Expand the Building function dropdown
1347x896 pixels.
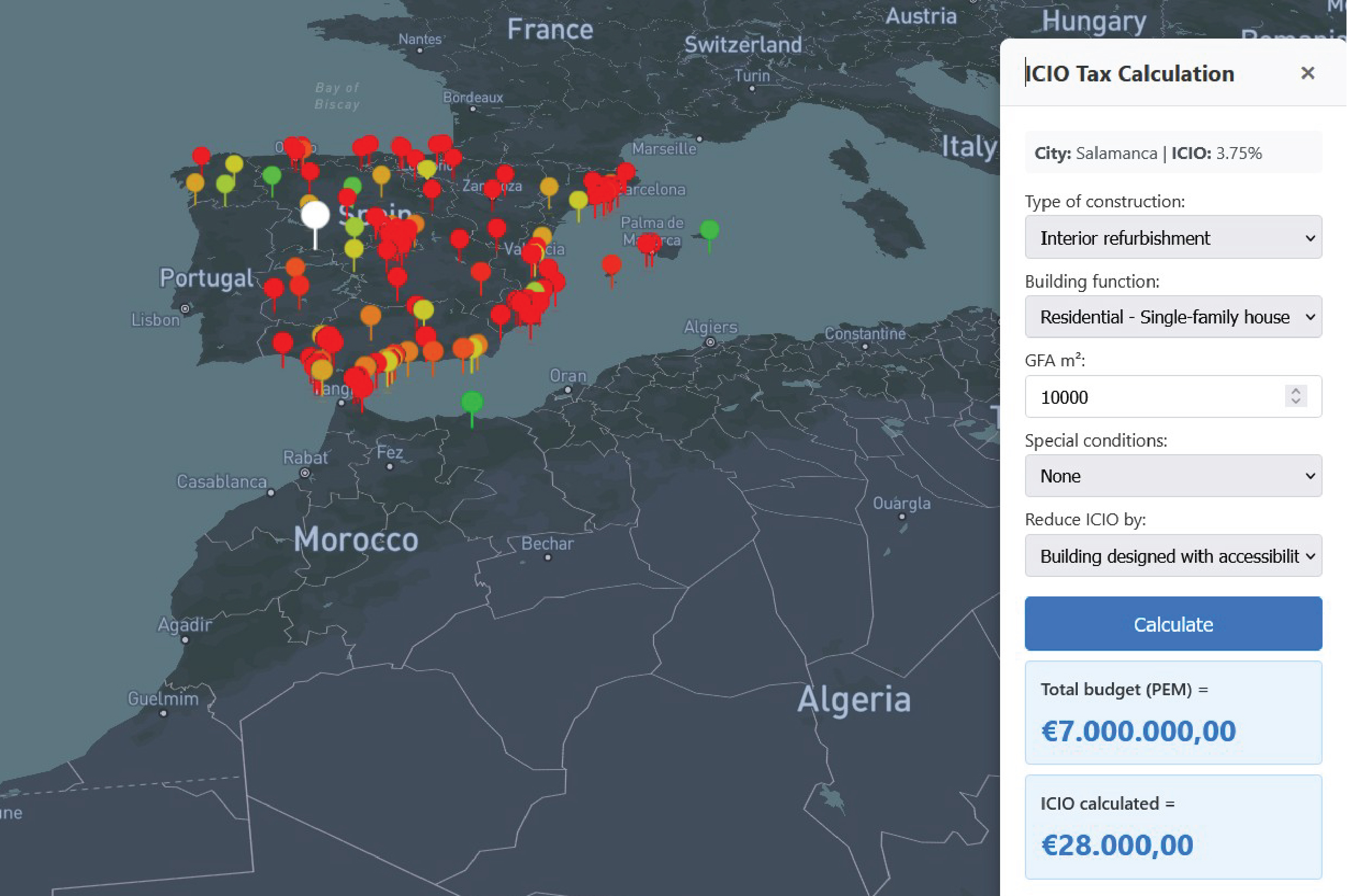pyautogui.click(x=1173, y=317)
